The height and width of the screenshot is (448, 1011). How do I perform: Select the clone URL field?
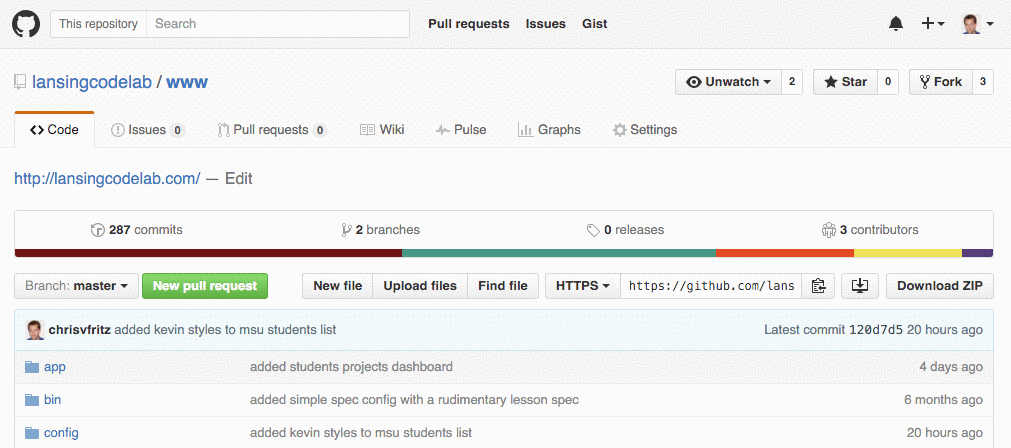click(711, 286)
